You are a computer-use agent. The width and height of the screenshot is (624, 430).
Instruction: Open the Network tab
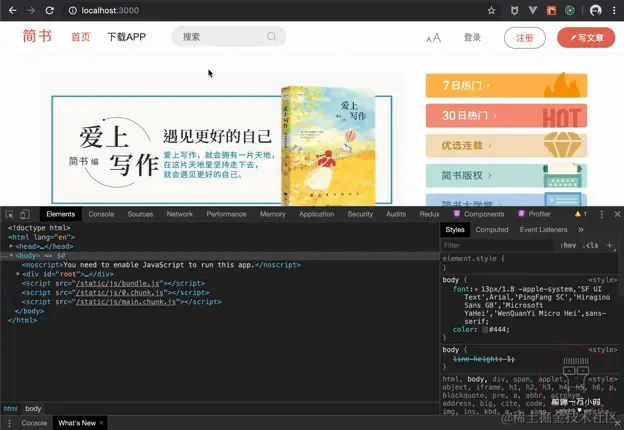179,214
